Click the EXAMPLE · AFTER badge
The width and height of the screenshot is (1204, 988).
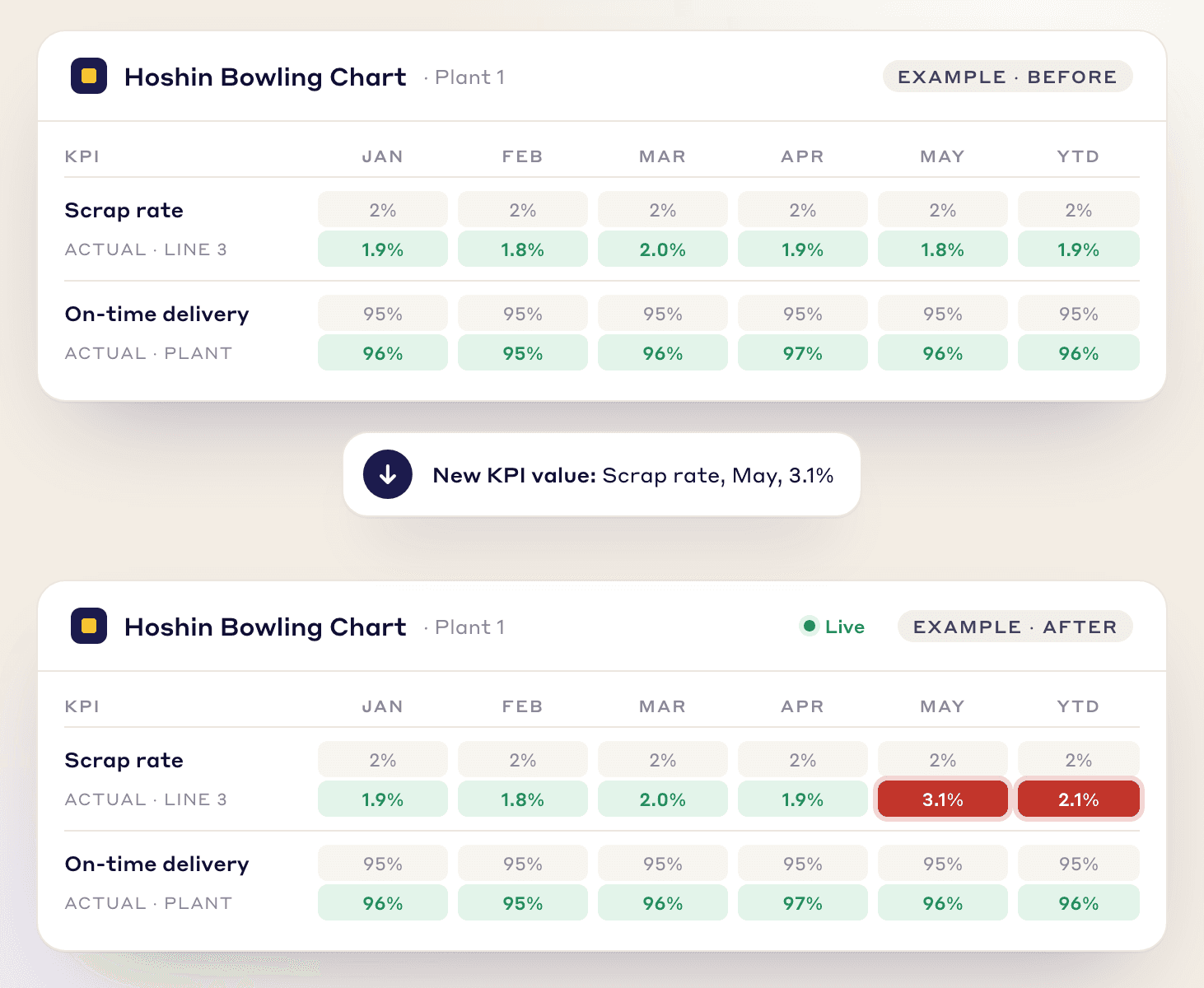click(1015, 627)
